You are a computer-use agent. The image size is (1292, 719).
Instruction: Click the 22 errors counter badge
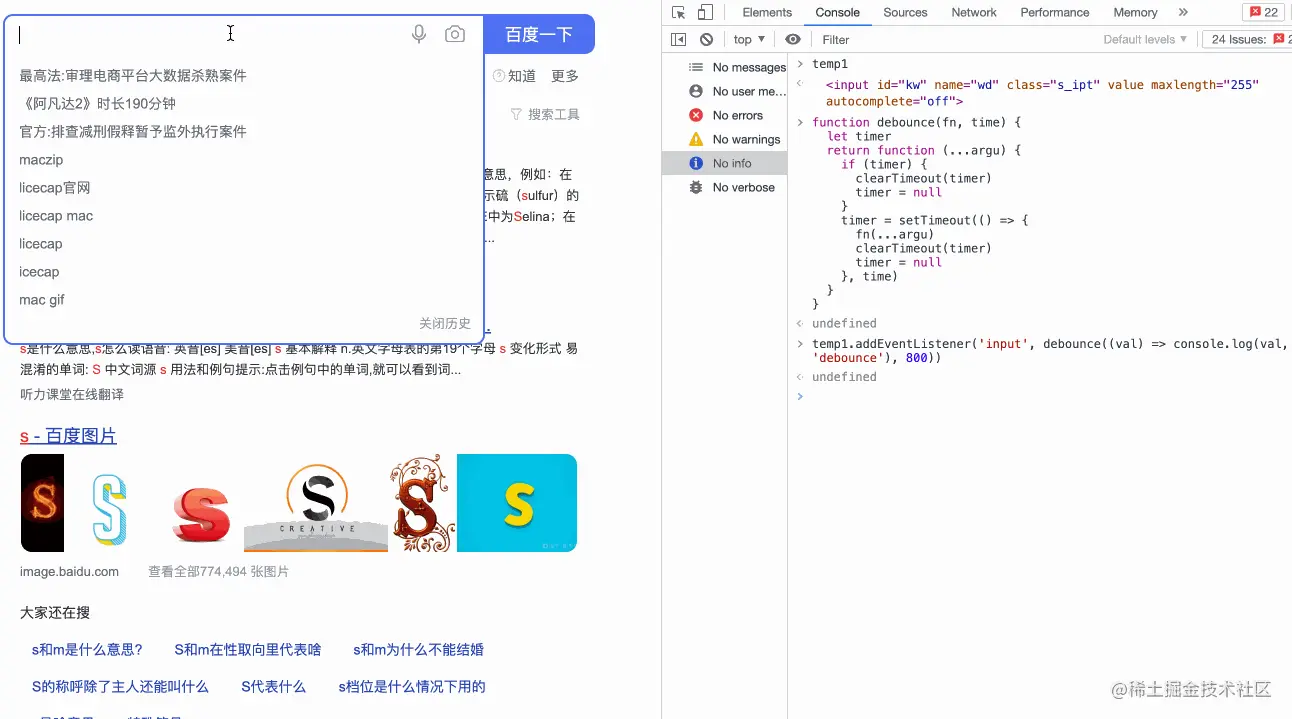click(1263, 12)
